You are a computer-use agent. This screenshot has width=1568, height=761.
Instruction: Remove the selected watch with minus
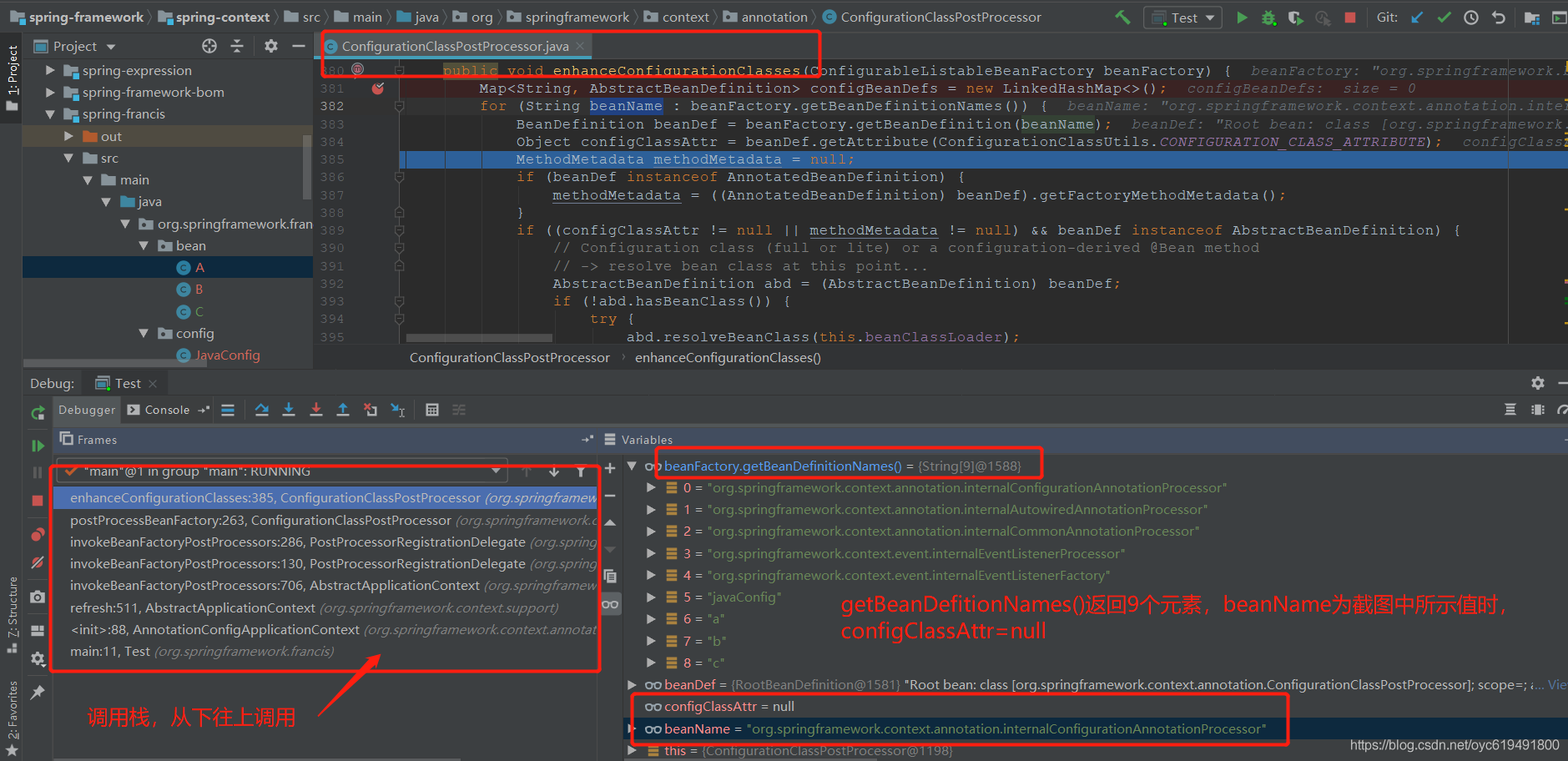tap(610, 496)
